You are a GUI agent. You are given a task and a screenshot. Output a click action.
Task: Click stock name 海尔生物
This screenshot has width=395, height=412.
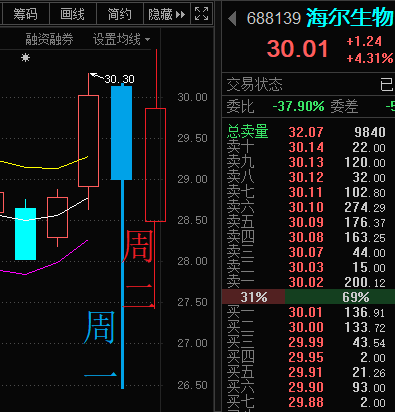(350, 17)
